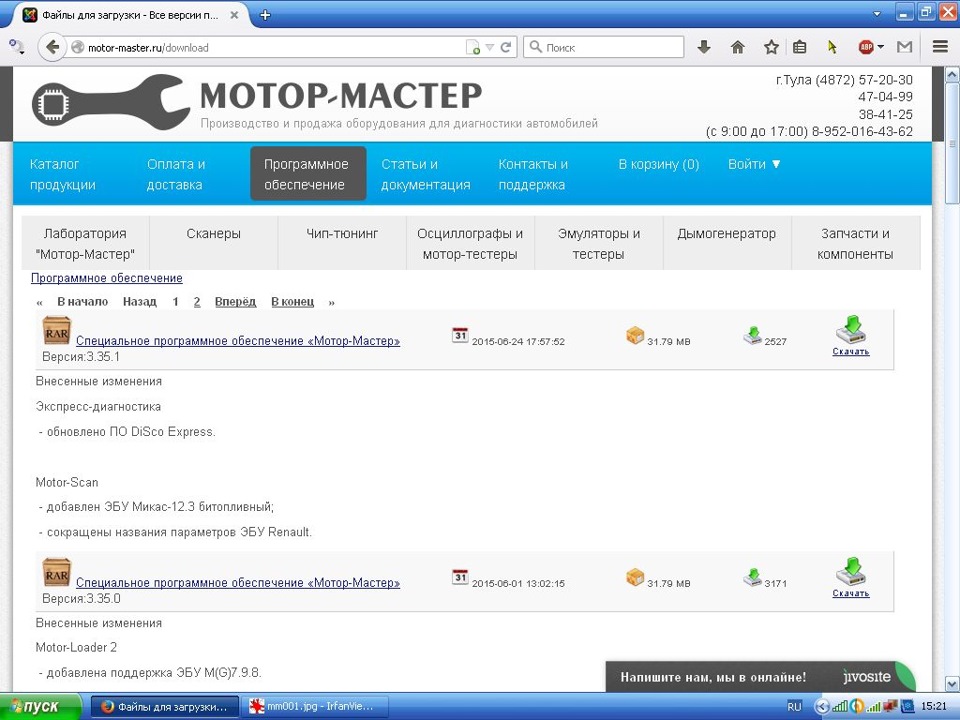960x720 pixels.
Task: Open new tab with the plus button
Action: pyautogui.click(x=265, y=15)
